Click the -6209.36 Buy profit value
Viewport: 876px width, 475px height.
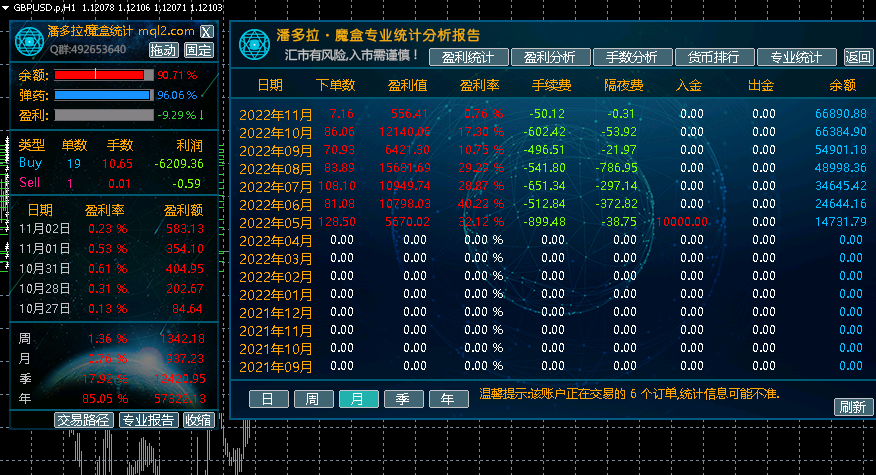click(179, 164)
